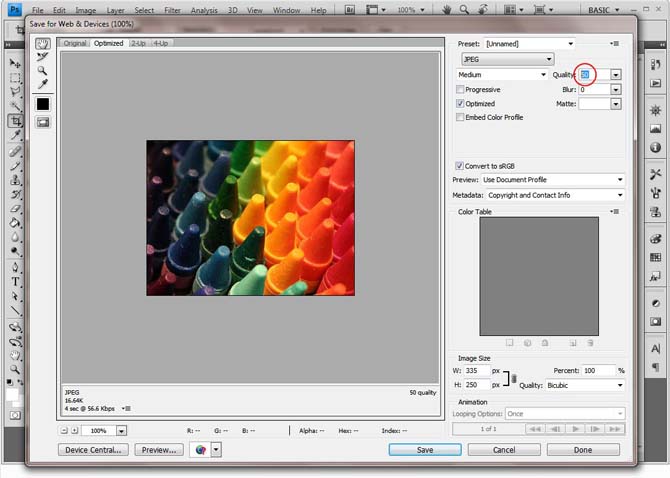Click the Save button
The height and width of the screenshot is (478, 670).
pos(425,450)
